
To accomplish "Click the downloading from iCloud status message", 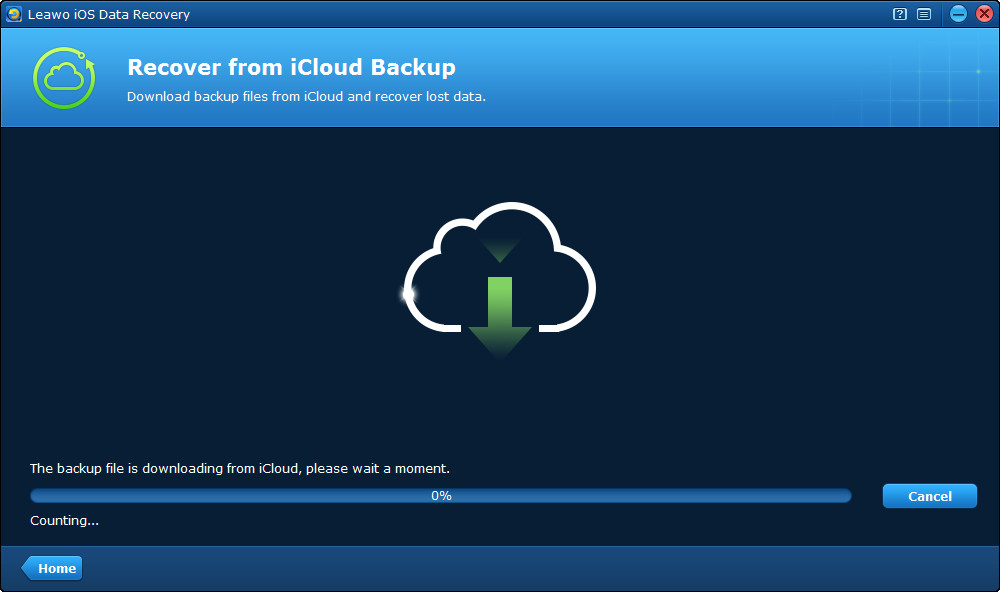I will [240, 468].
